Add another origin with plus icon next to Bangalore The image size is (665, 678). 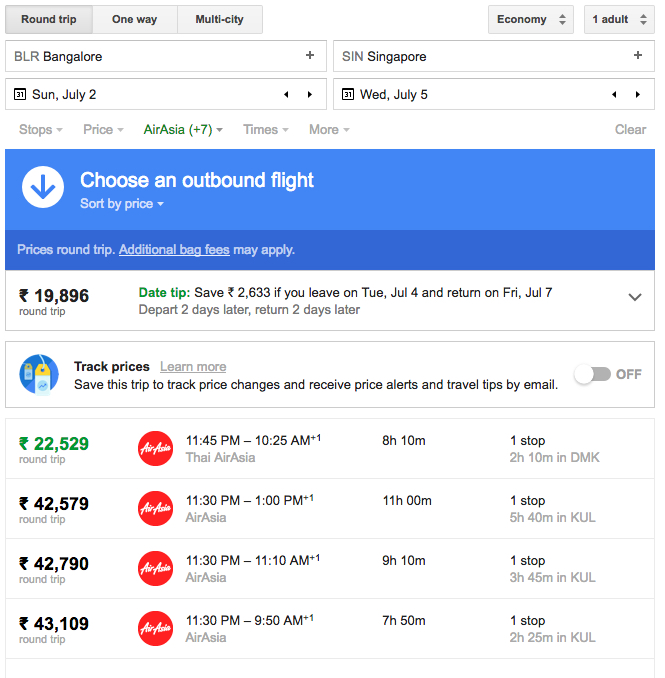click(310, 55)
